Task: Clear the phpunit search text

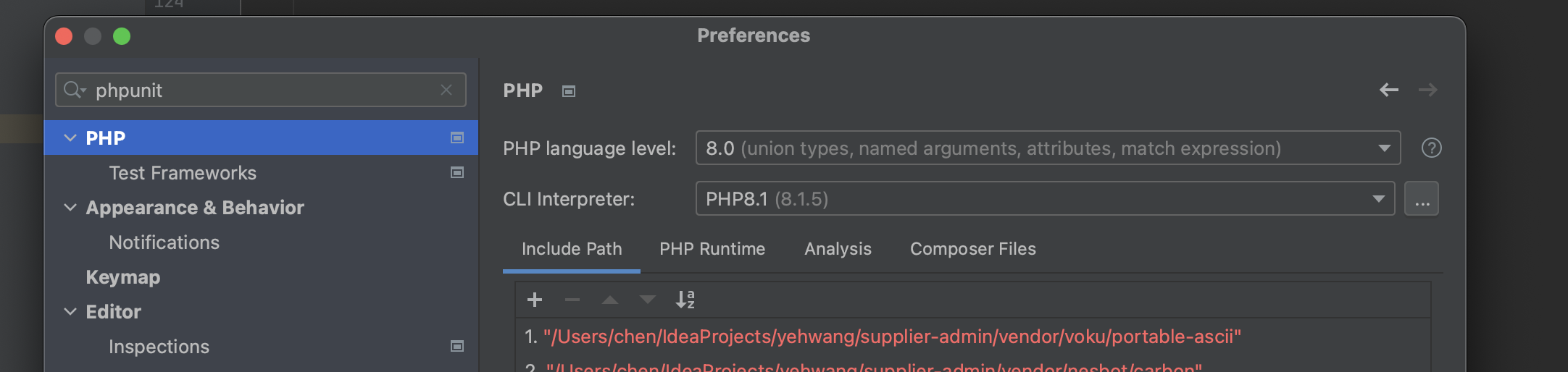Action: 446,90
